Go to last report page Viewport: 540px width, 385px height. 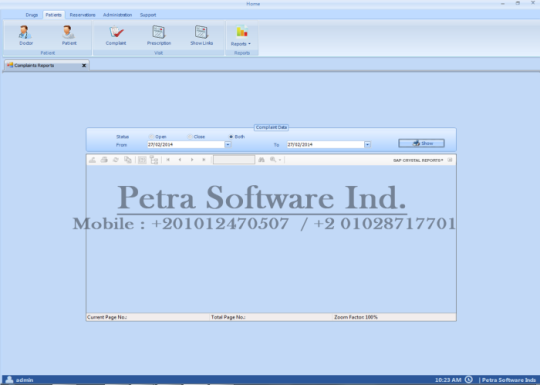[204, 160]
